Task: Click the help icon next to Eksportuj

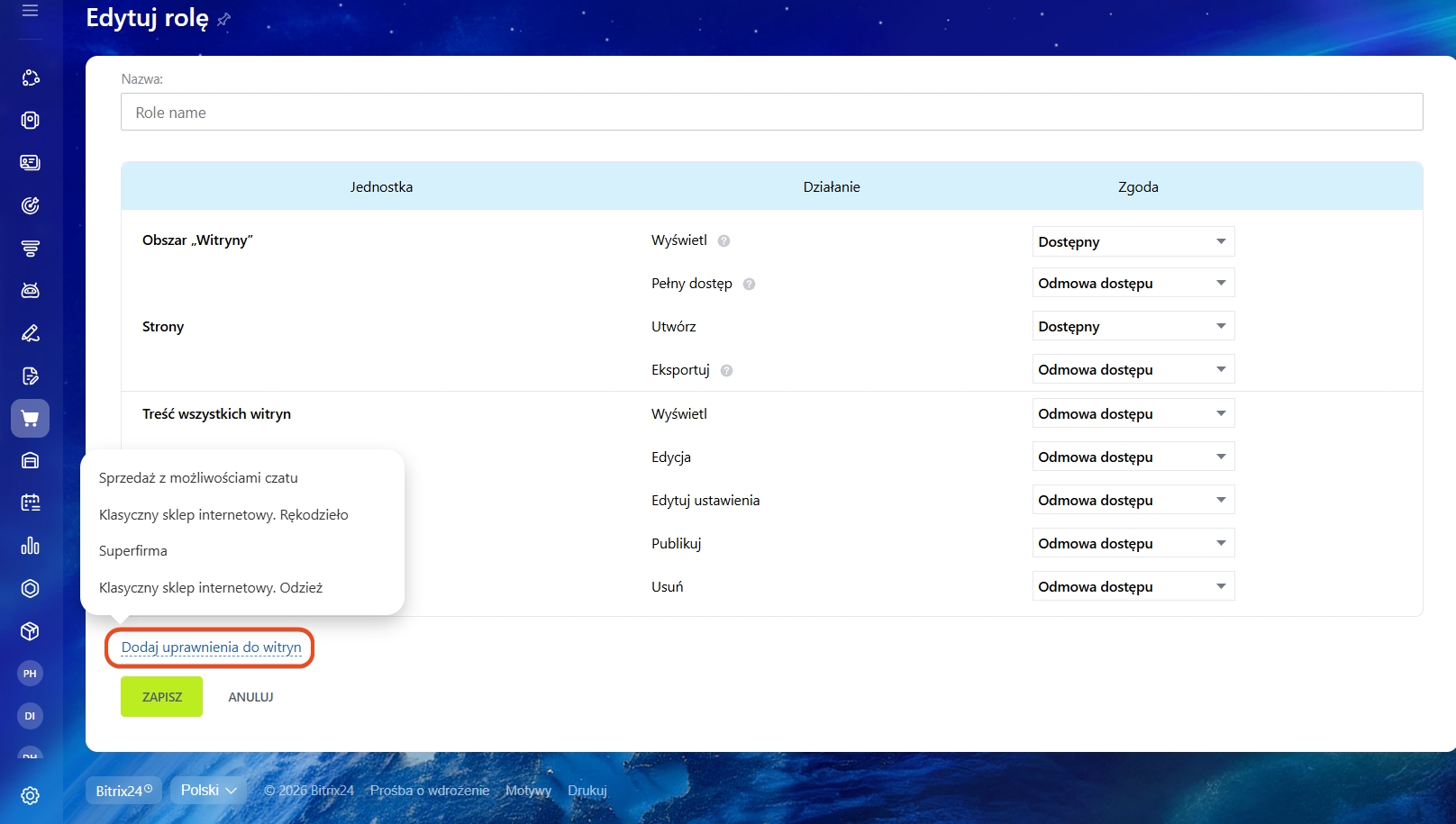Action: 726,370
